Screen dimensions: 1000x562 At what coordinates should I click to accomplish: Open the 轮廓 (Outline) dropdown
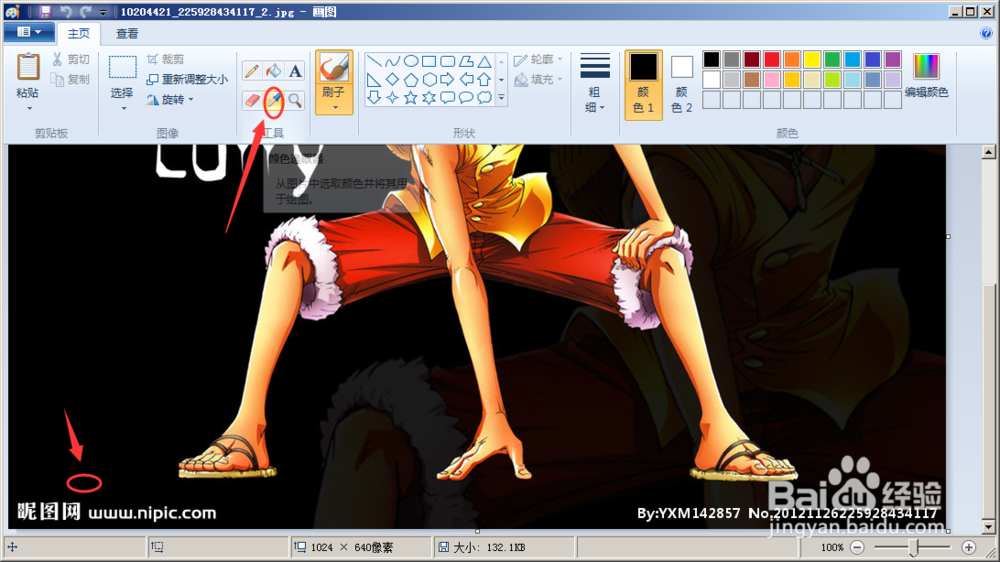(539, 59)
